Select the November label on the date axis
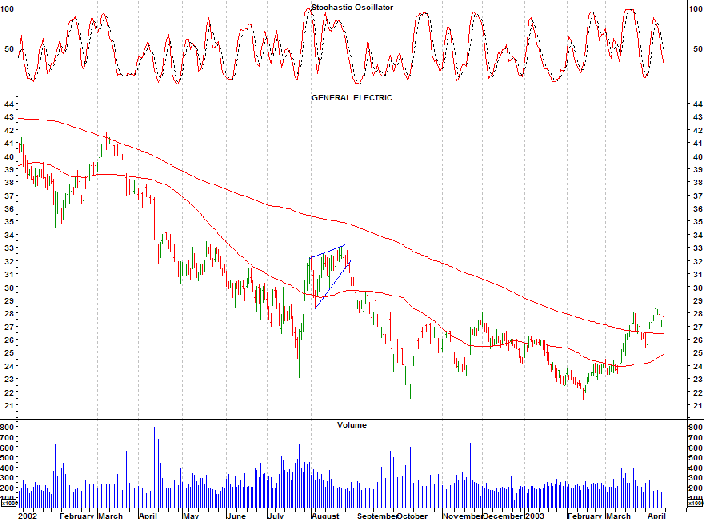Screen dimensions: 704x520 coord(462,516)
